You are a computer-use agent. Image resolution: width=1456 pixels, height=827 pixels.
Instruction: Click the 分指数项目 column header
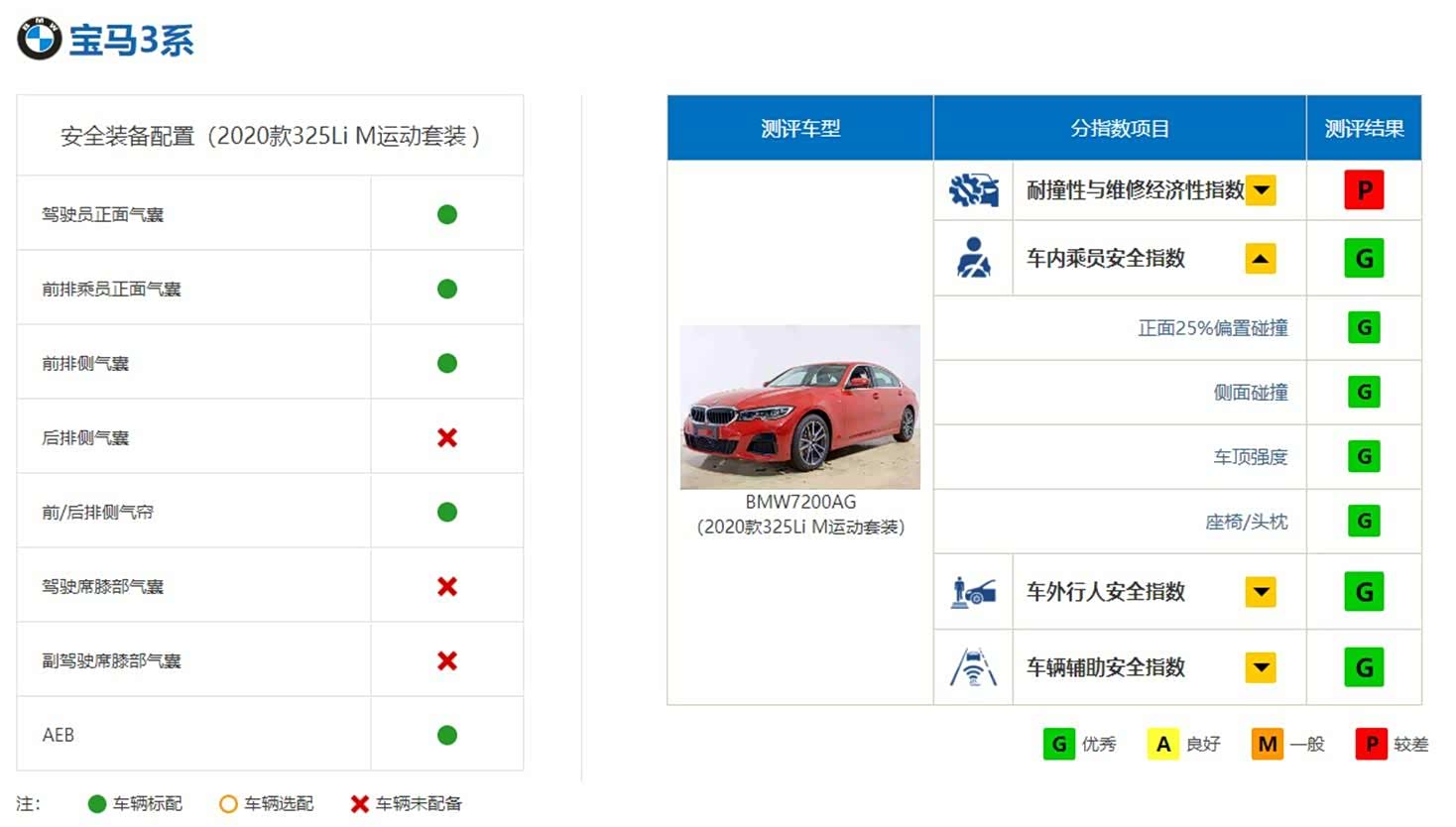pos(1119,128)
